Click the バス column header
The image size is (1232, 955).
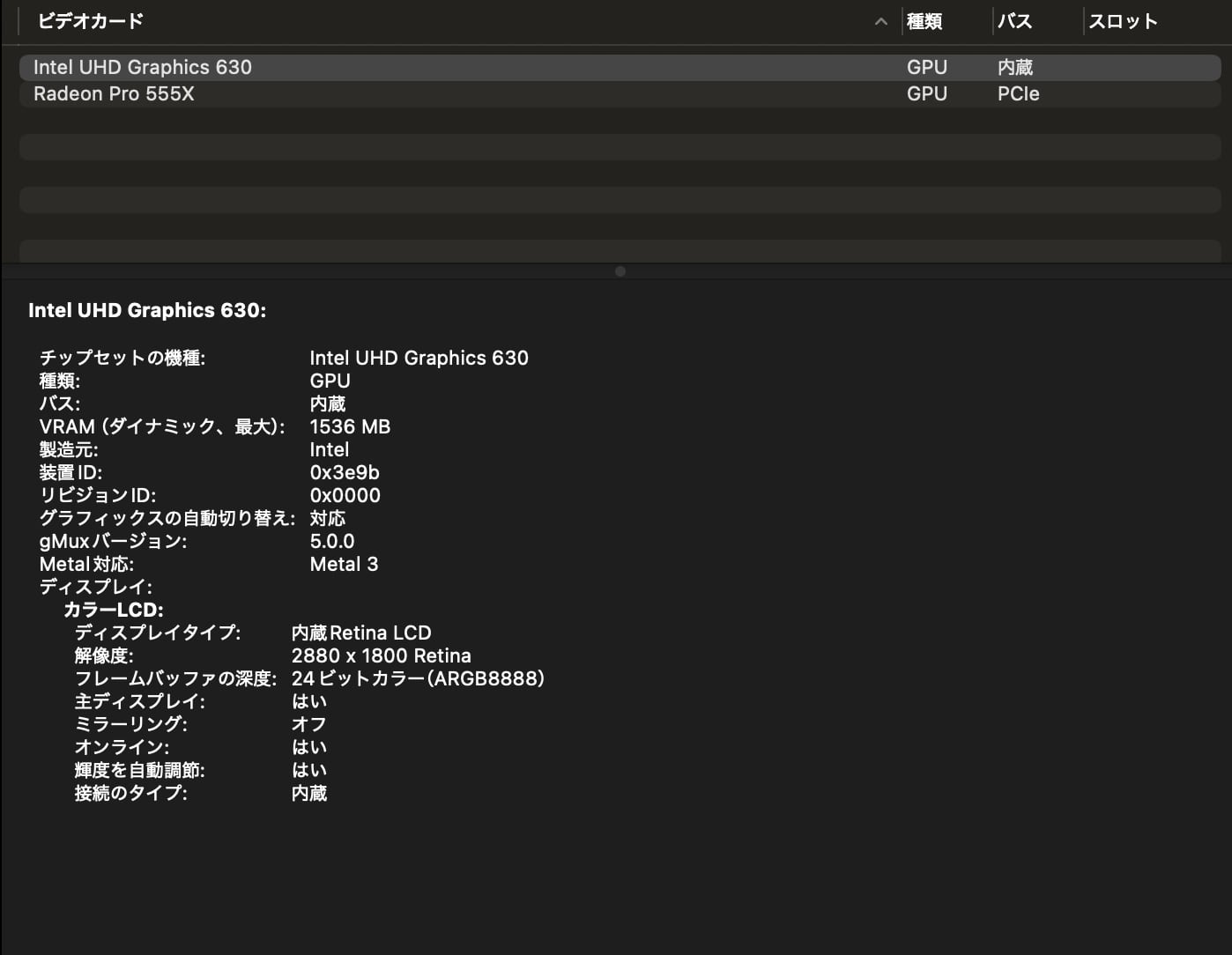click(1014, 21)
